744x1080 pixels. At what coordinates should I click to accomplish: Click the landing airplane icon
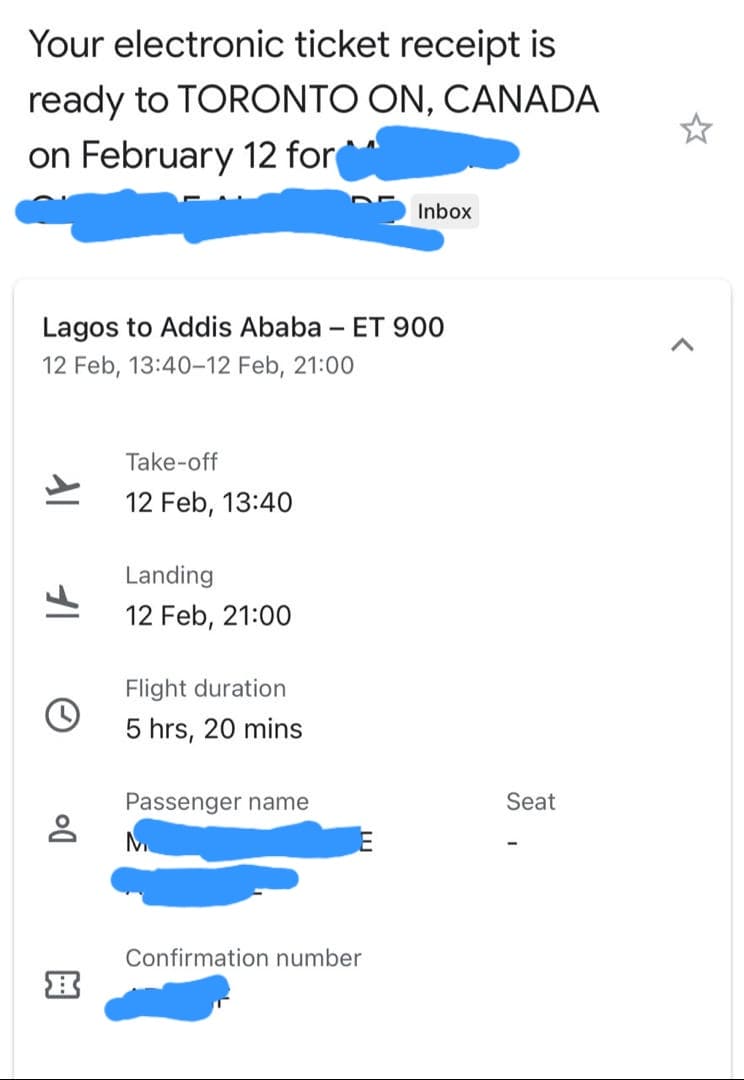pyautogui.click(x=62, y=602)
